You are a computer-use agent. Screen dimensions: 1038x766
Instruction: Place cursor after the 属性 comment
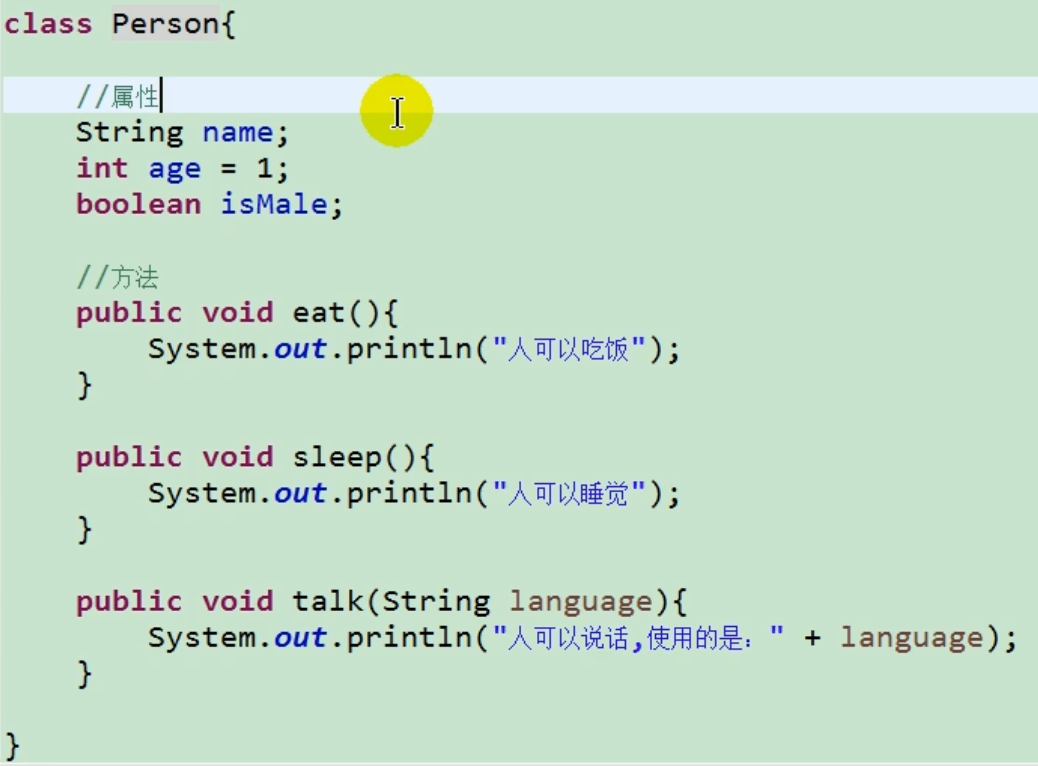pyautogui.click(x=161, y=97)
